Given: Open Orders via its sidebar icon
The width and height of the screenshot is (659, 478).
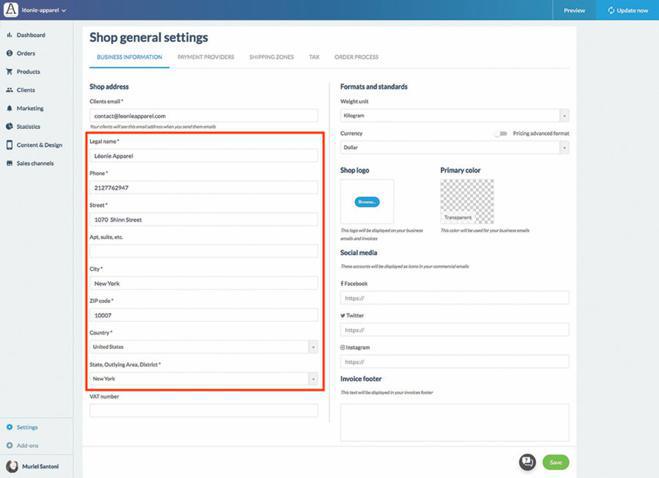Looking at the screenshot, I should 9,53.
